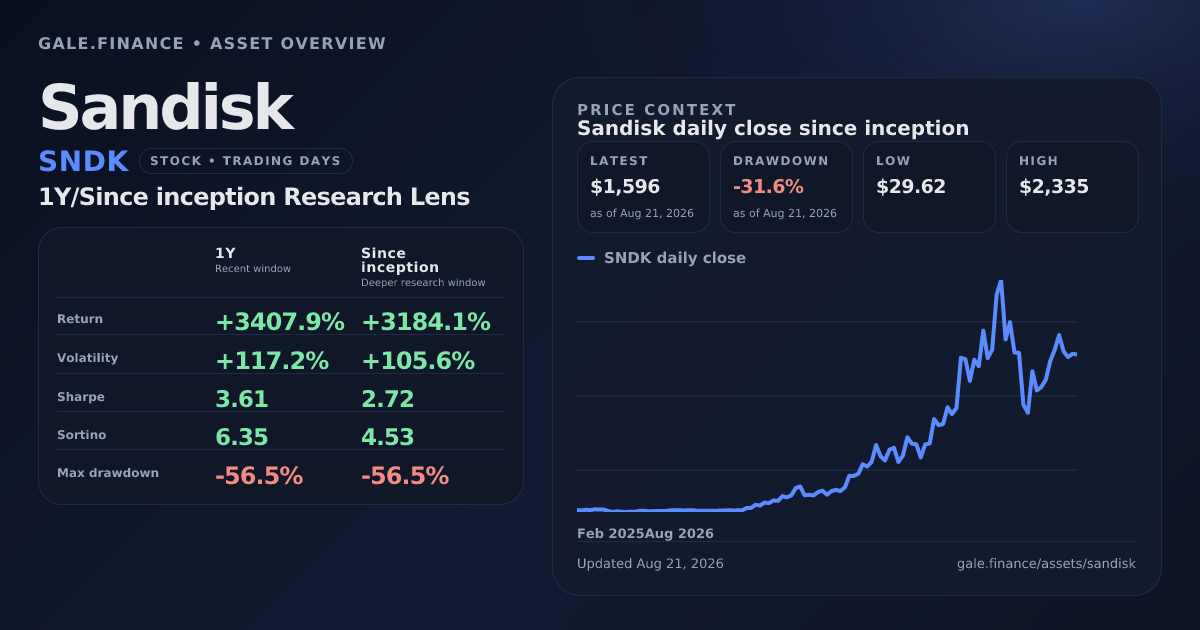Click the STOCK • TRADING DAYS badge
Viewport: 1200px width, 630px height.
[x=246, y=161]
